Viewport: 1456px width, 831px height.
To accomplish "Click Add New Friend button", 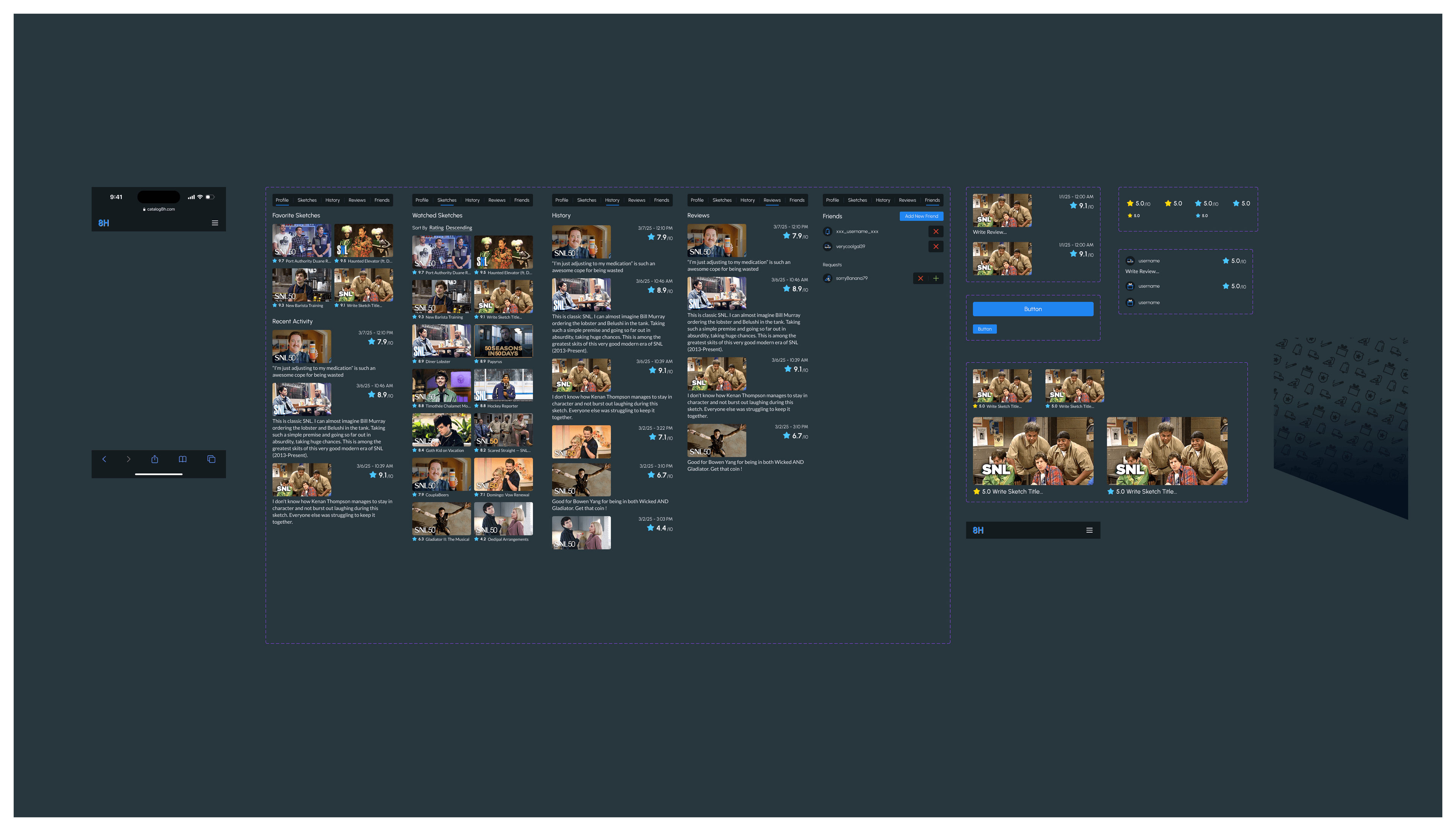I will coord(921,216).
